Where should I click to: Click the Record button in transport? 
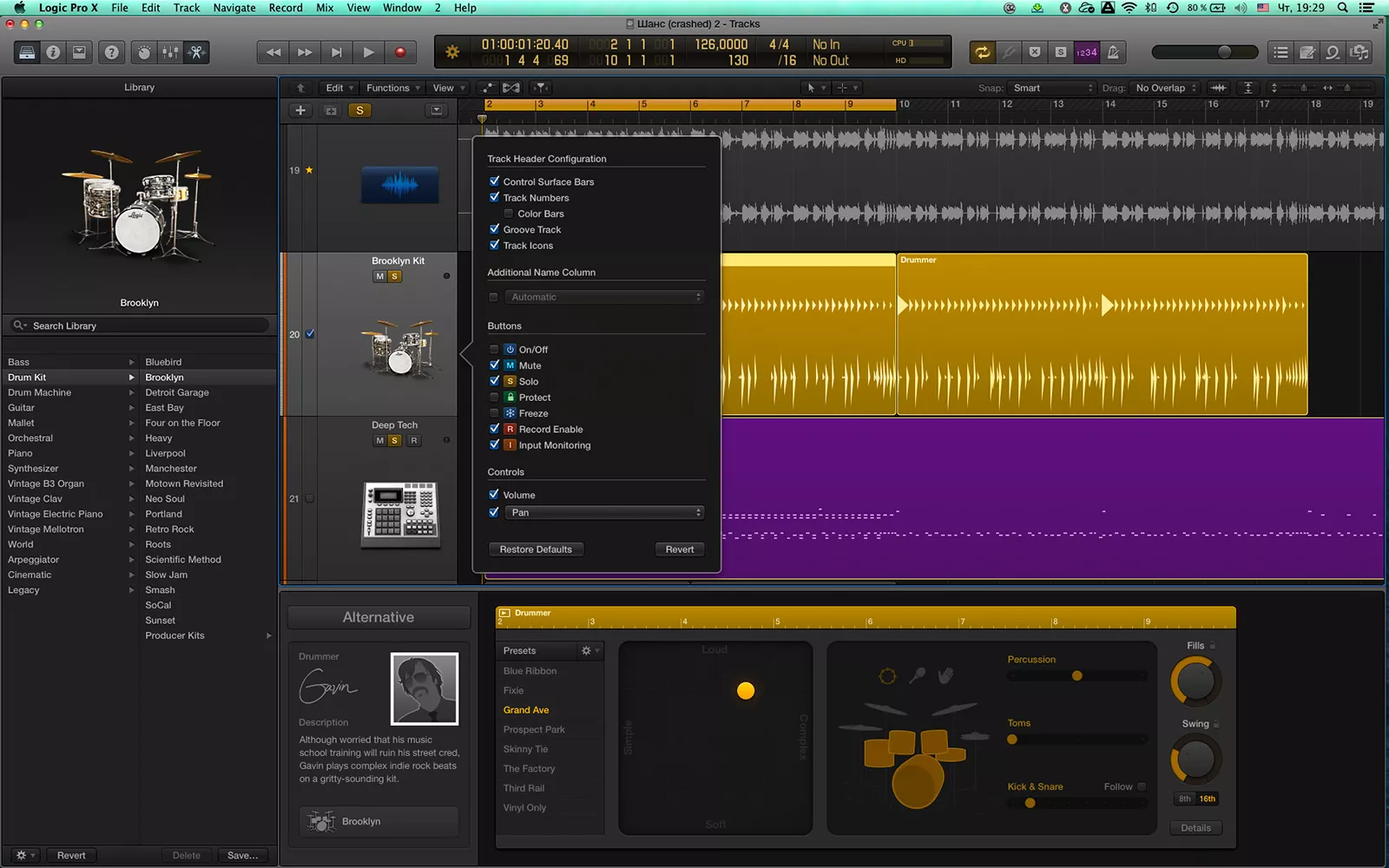pyautogui.click(x=400, y=52)
